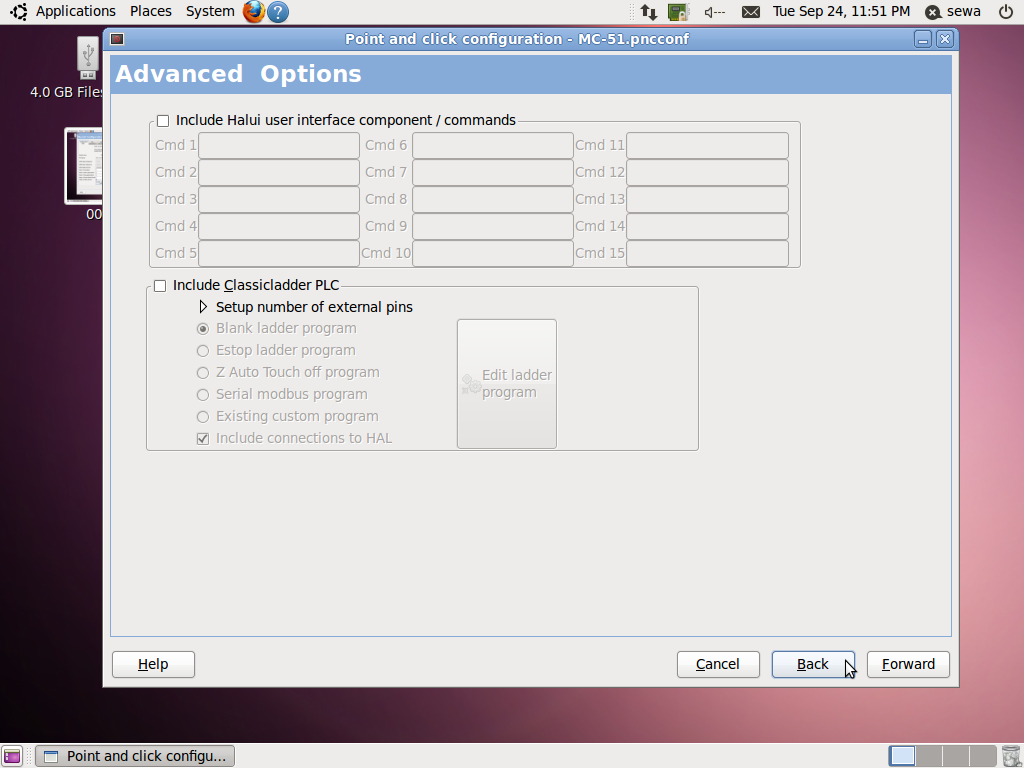Click the Cmd 11 input field
The height and width of the screenshot is (768, 1024).
pos(707,146)
